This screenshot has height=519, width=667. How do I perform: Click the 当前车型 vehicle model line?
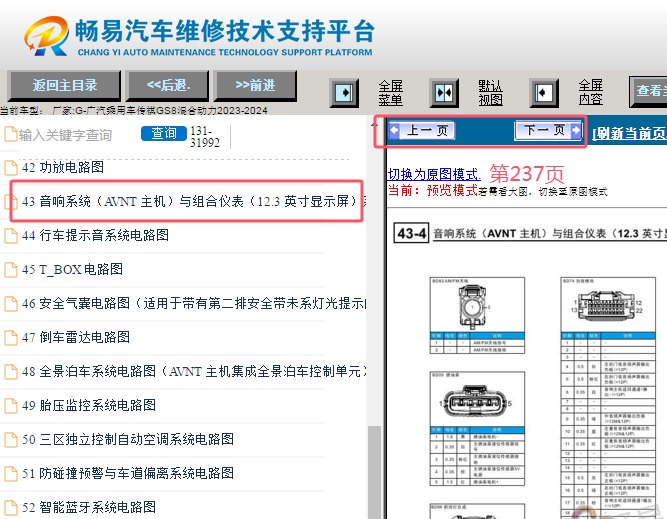pos(134,111)
